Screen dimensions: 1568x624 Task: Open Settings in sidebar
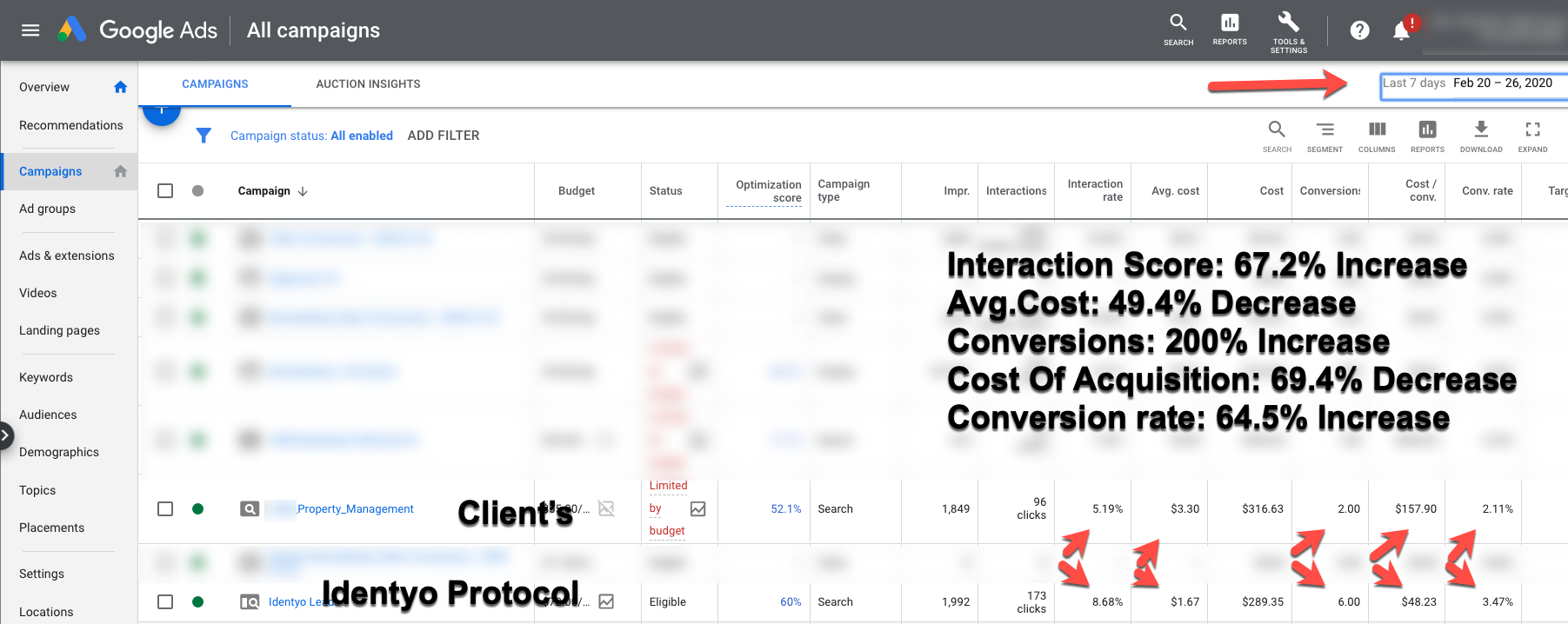click(42, 574)
